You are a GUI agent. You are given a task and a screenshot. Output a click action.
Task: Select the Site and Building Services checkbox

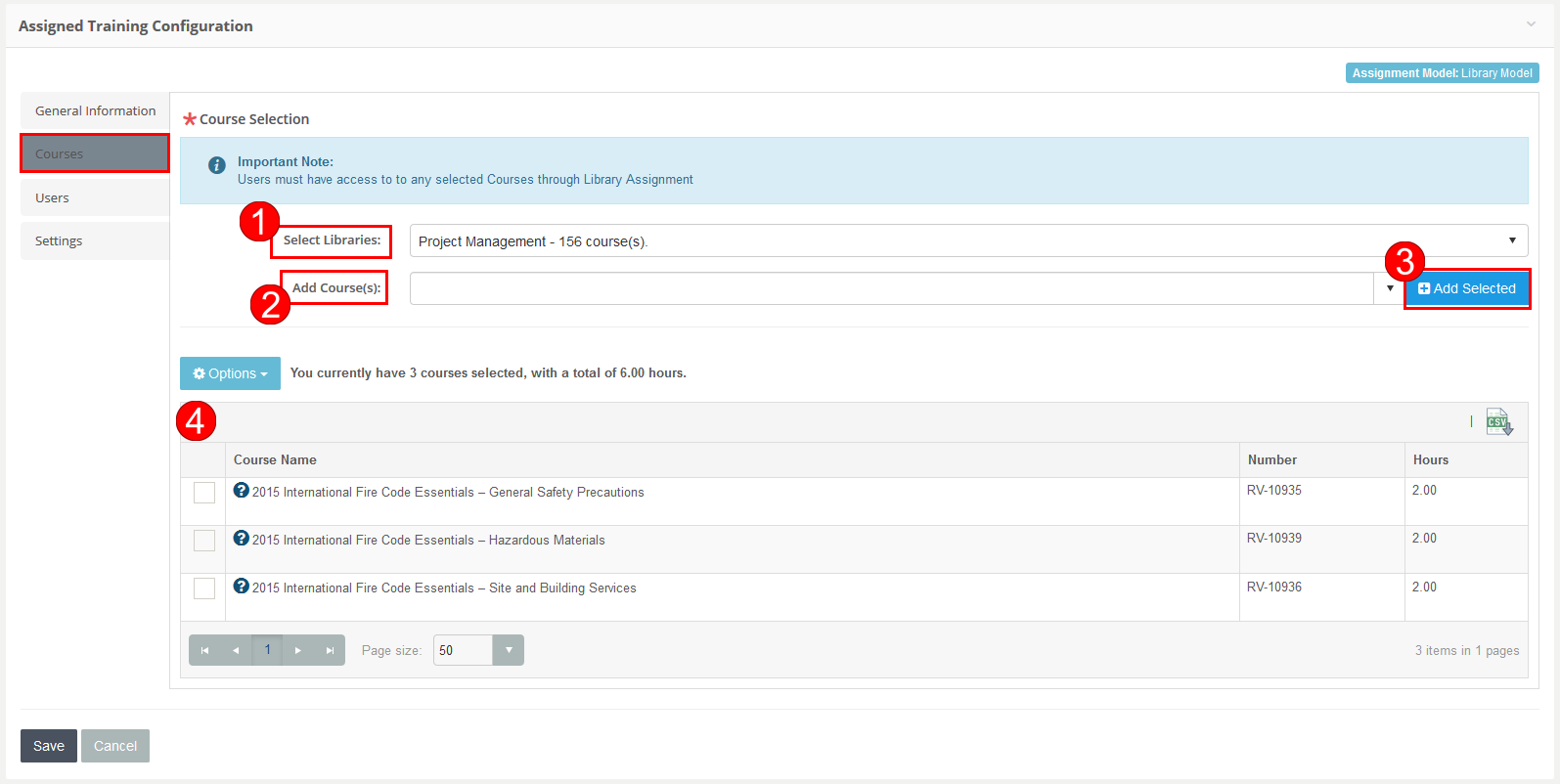coord(204,588)
